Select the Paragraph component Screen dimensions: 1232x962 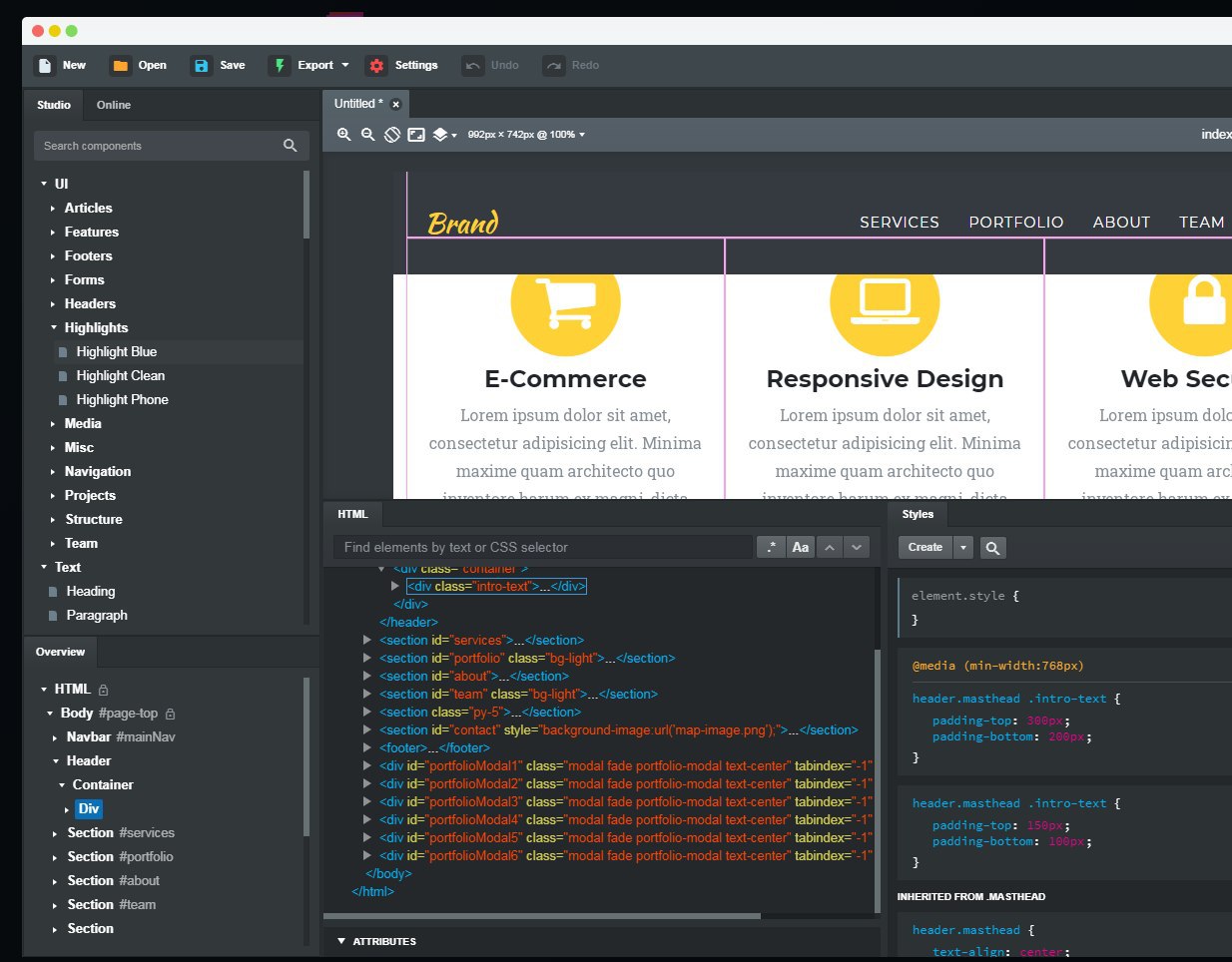[97, 616]
